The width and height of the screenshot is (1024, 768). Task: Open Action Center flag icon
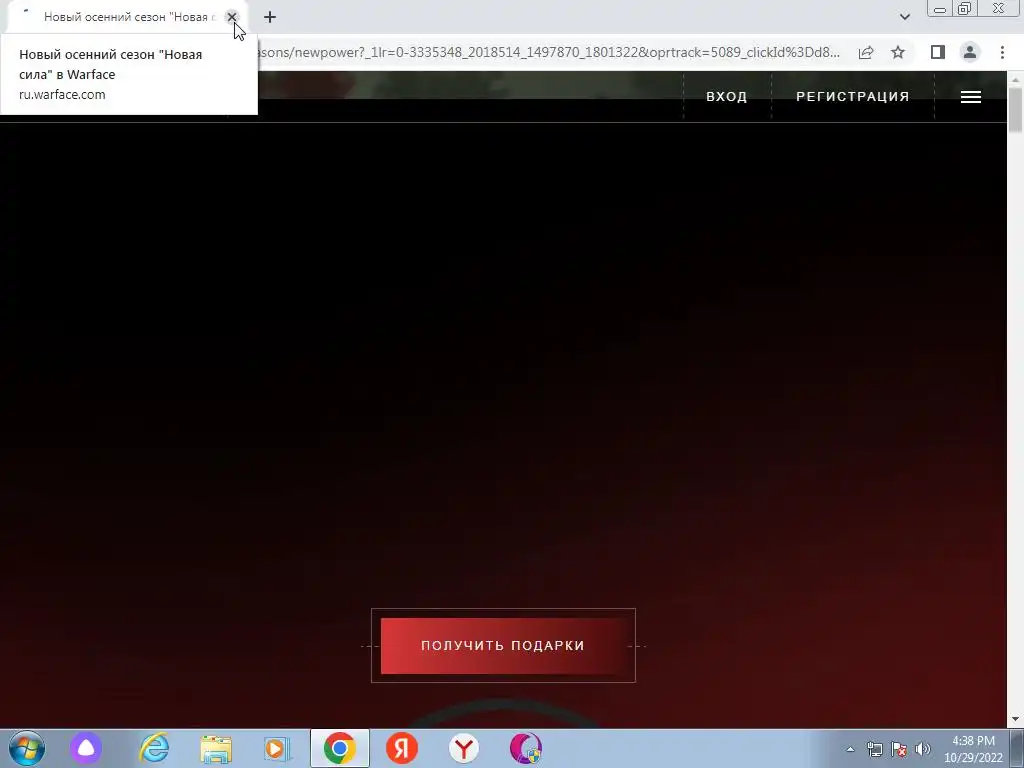(x=899, y=749)
